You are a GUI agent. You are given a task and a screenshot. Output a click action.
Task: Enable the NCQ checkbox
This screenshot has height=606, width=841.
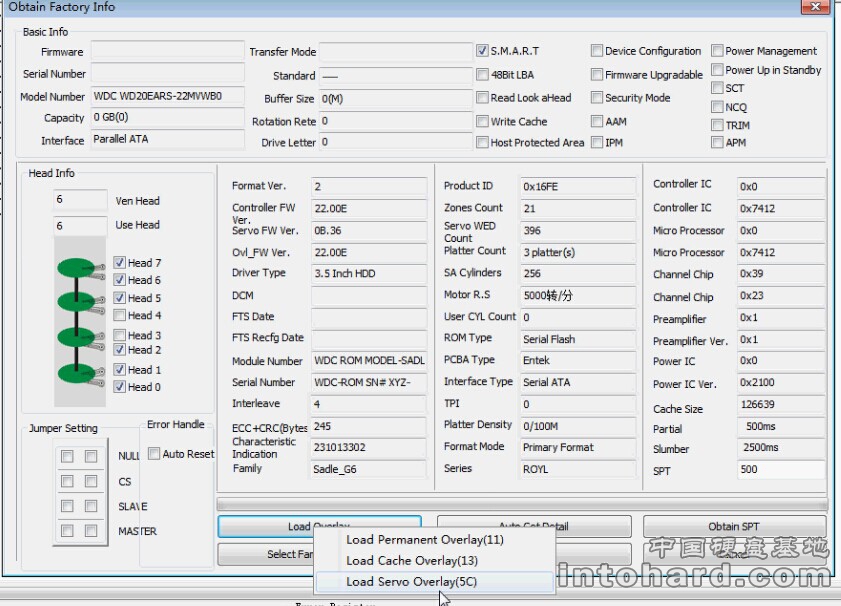717,107
